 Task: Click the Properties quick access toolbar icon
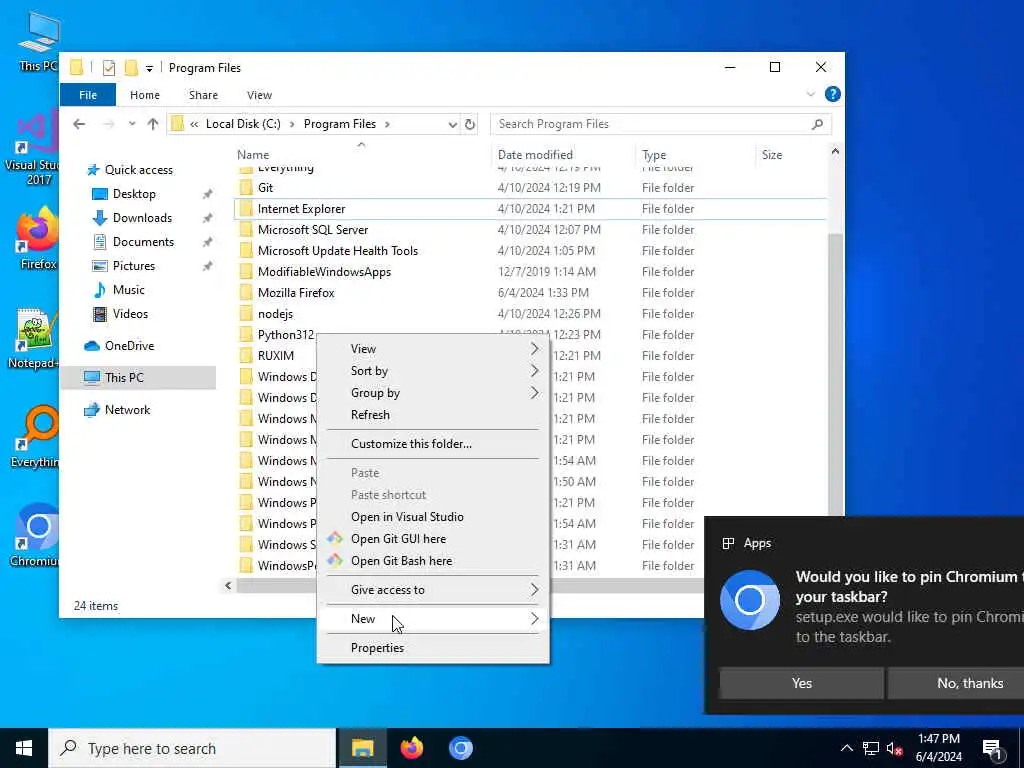pyautogui.click(x=109, y=67)
